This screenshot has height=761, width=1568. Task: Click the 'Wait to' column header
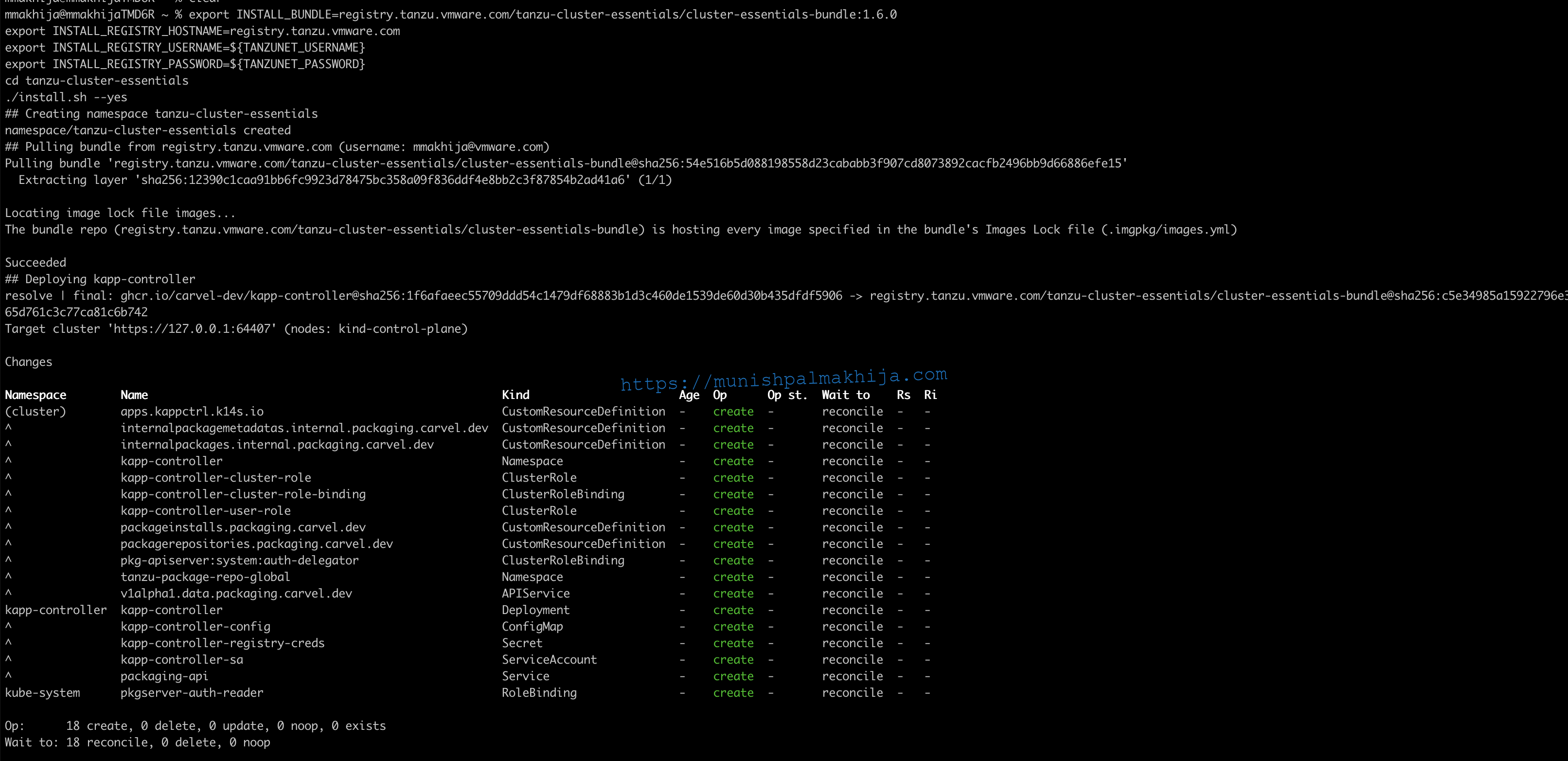tap(845, 395)
